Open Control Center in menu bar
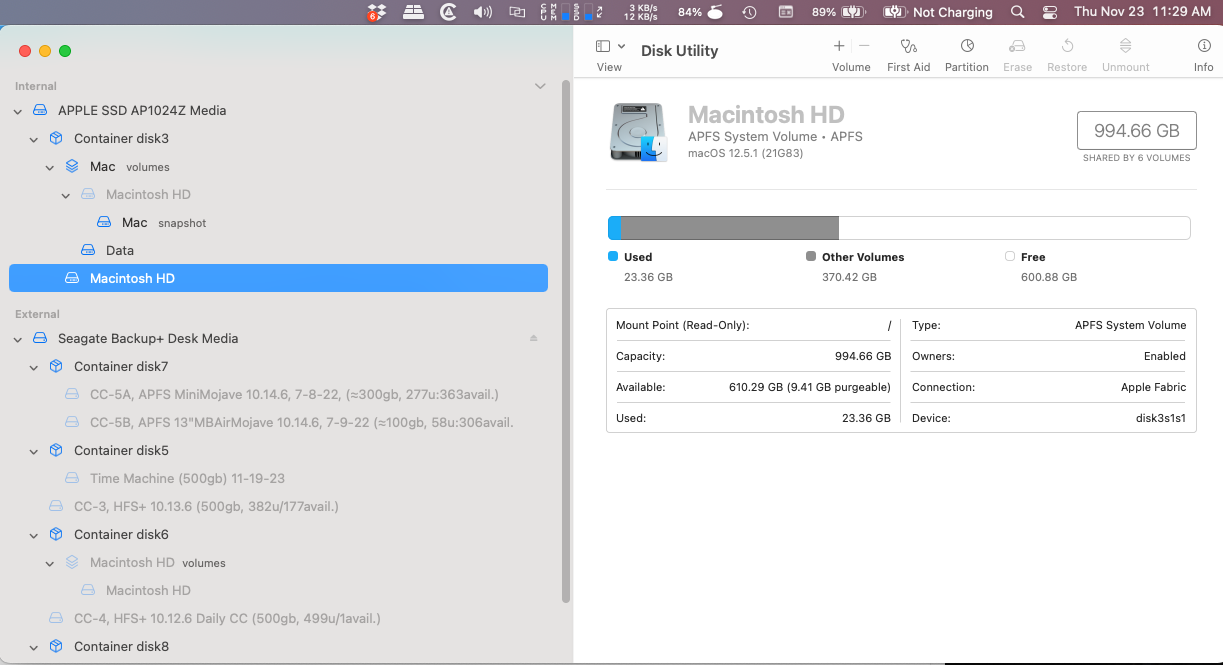The width and height of the screenshot is (1223, 665). pyautogui.click(x=1049, y=12)
